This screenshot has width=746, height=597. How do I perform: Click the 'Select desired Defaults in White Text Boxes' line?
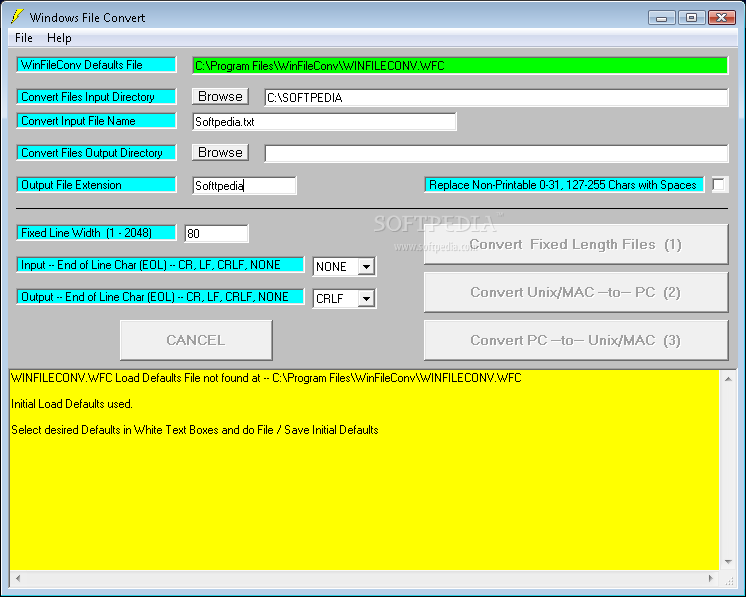pyautogui.click(x=195, y=430)
